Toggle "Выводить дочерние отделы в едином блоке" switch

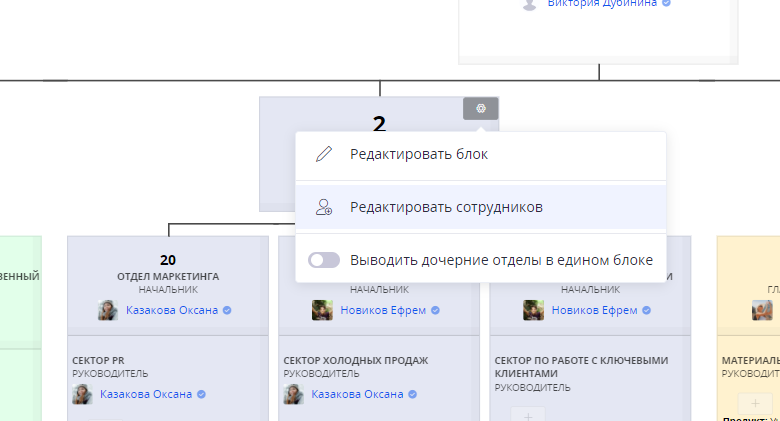(x=324, y=260)
